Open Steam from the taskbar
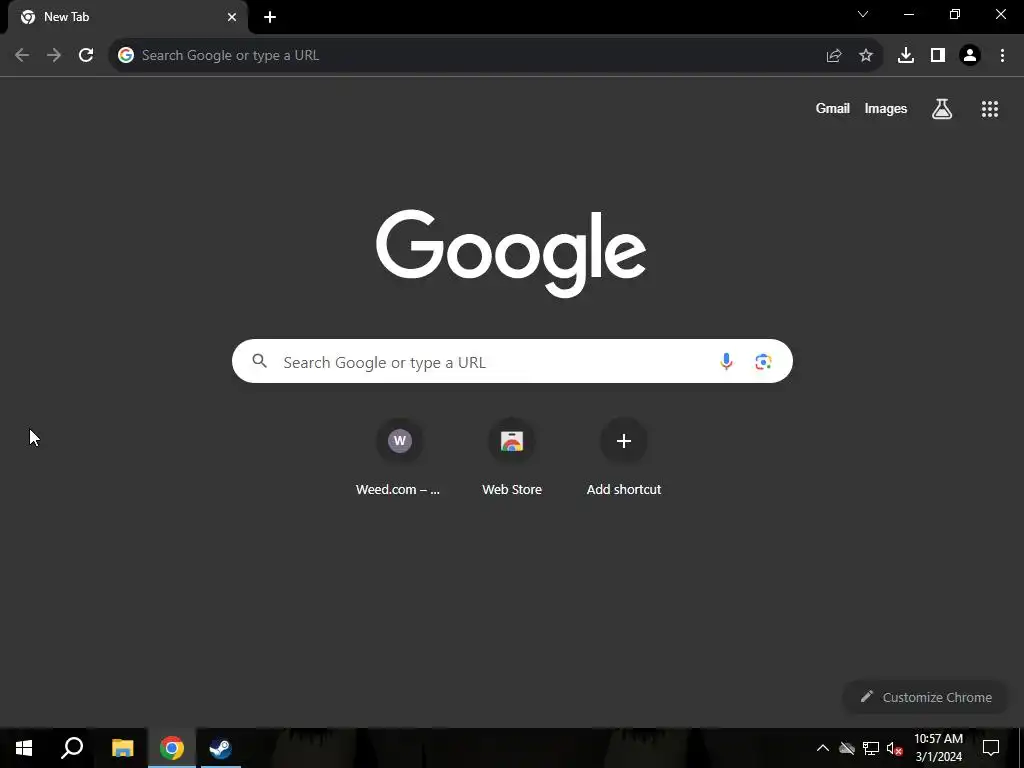The image size is (1024, 768). coord(220,748)
